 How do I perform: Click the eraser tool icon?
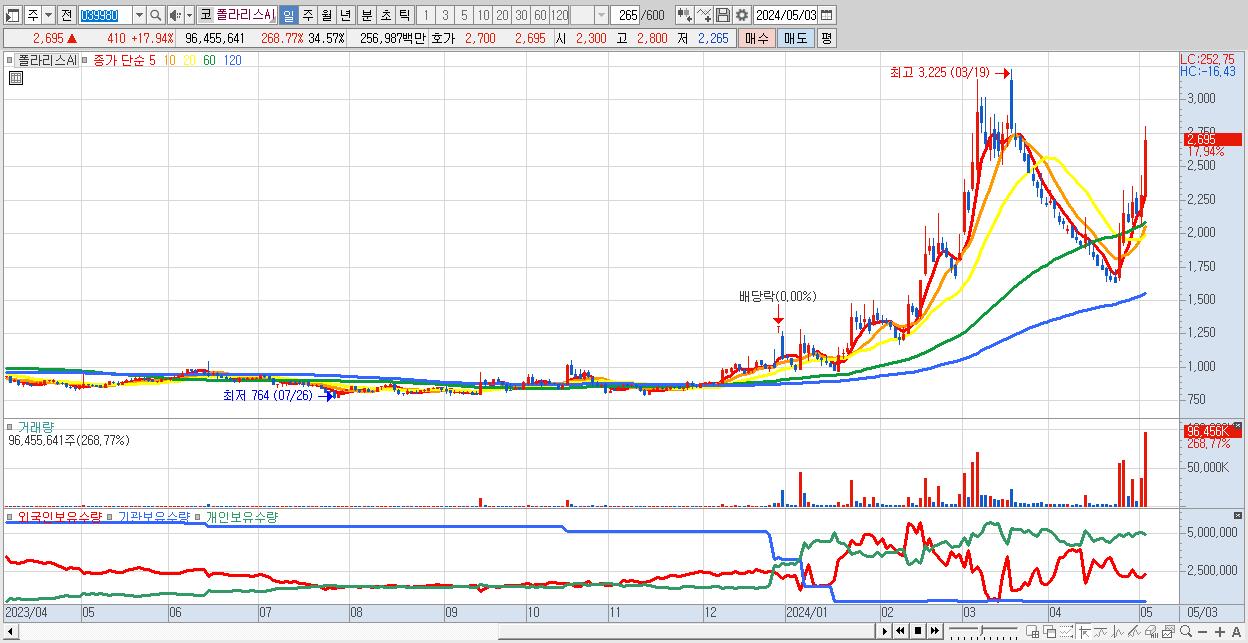click(1151, 632)
